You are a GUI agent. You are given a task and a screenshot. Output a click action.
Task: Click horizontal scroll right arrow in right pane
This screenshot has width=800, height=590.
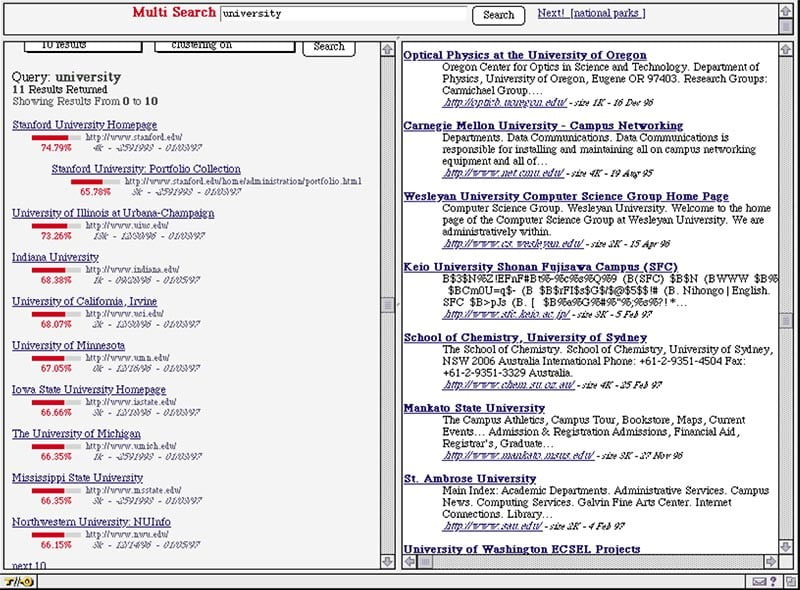point(771,562)
